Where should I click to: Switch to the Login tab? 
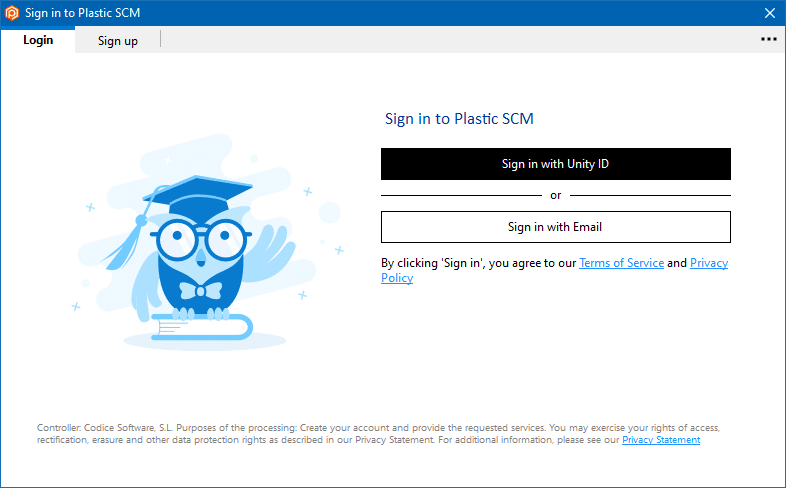(38, 40)
